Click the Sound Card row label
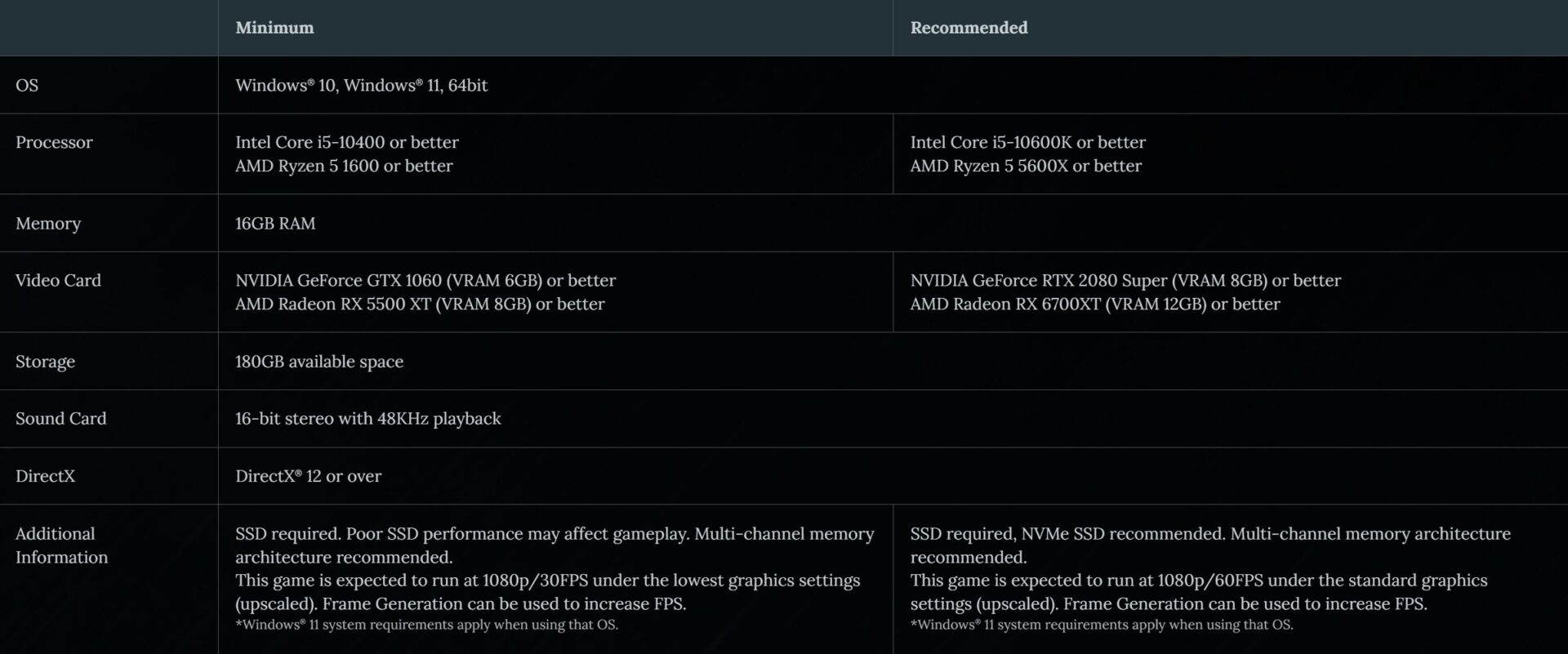Image resolution: width=1568 pixels, height=654 pixels. tap(60, 418)
